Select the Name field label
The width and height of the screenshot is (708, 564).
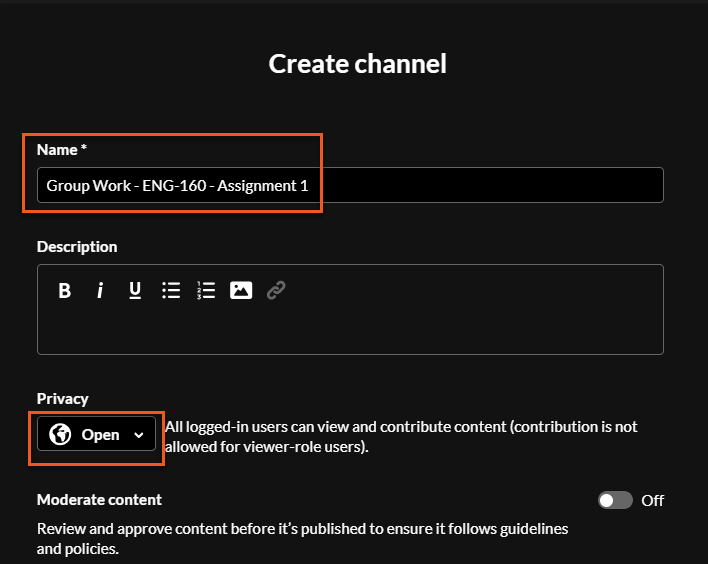61,149
